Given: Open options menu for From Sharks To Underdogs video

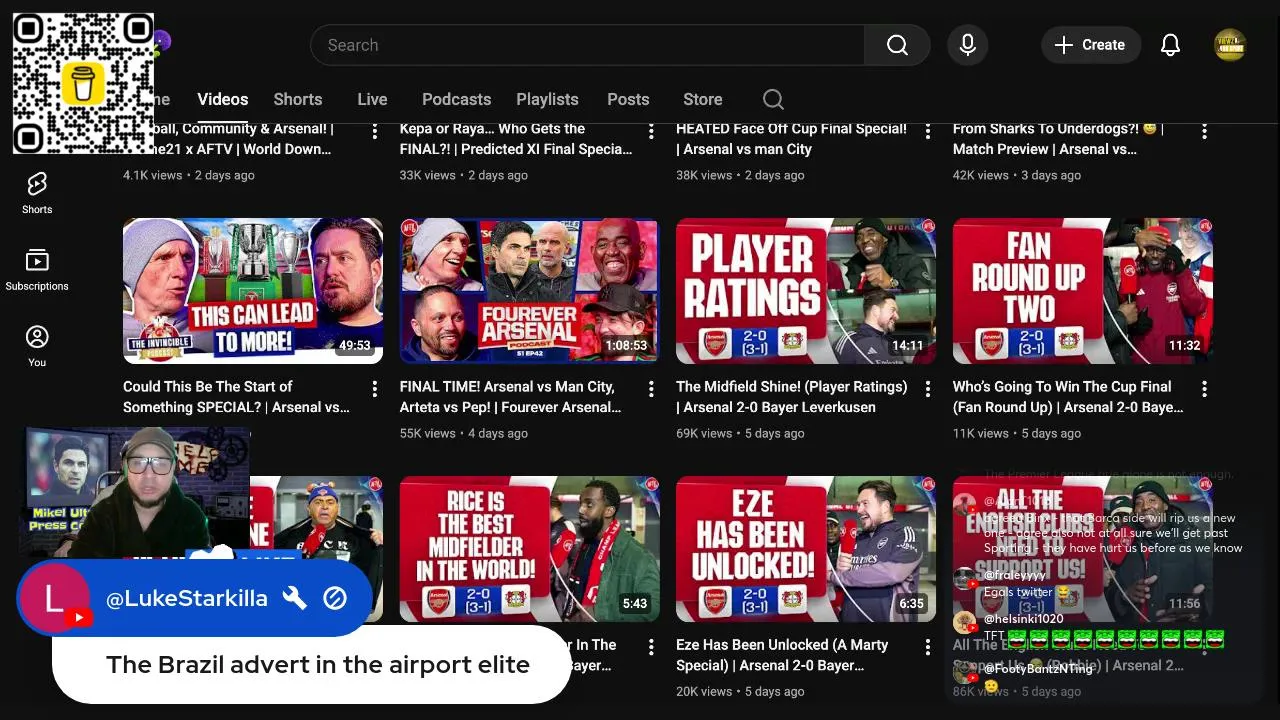Looking at the screenshot, I should pyautogui.click(x=1204, y=131).
